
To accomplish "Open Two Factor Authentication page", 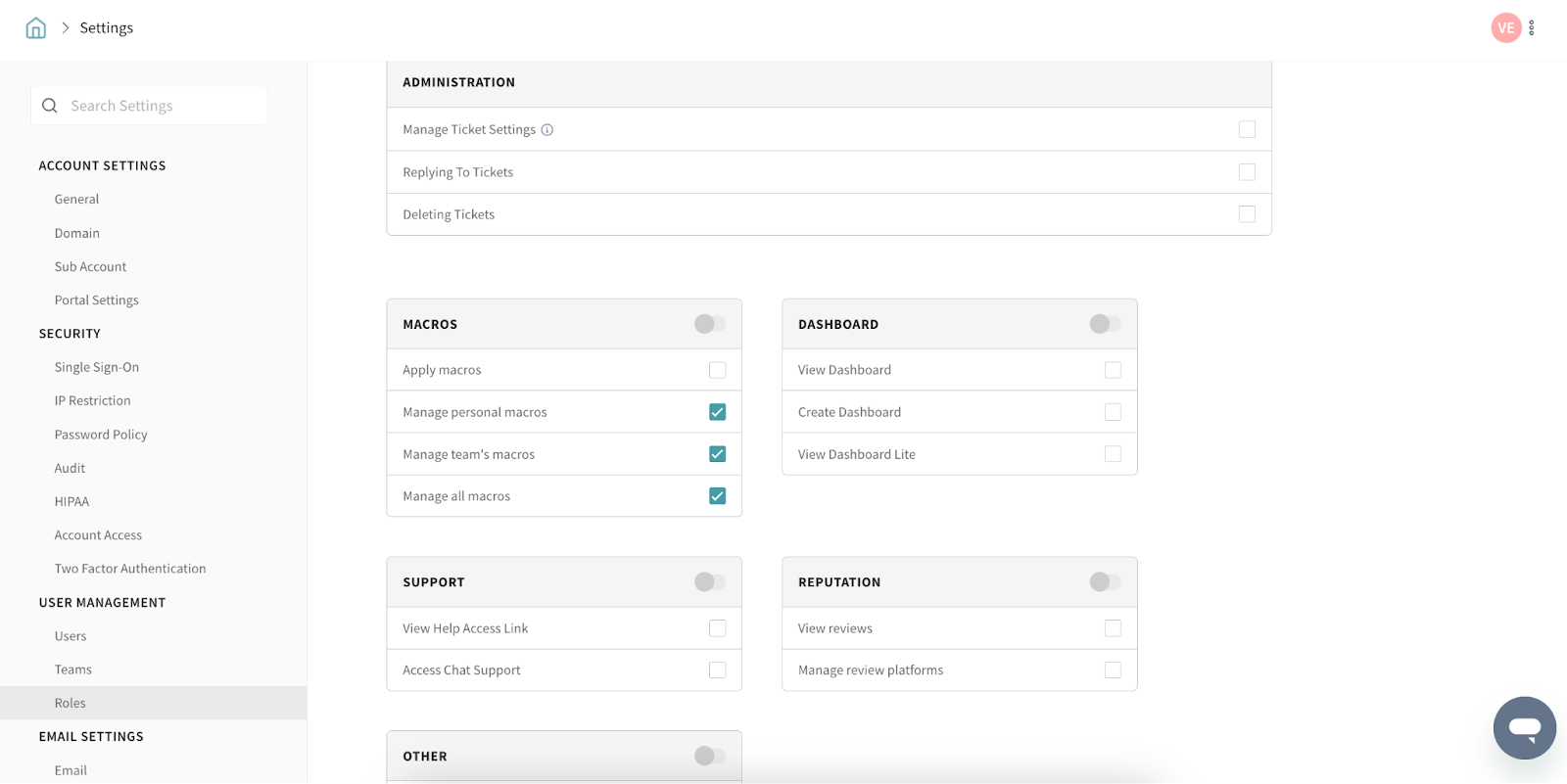I will [x=130, y=569].
